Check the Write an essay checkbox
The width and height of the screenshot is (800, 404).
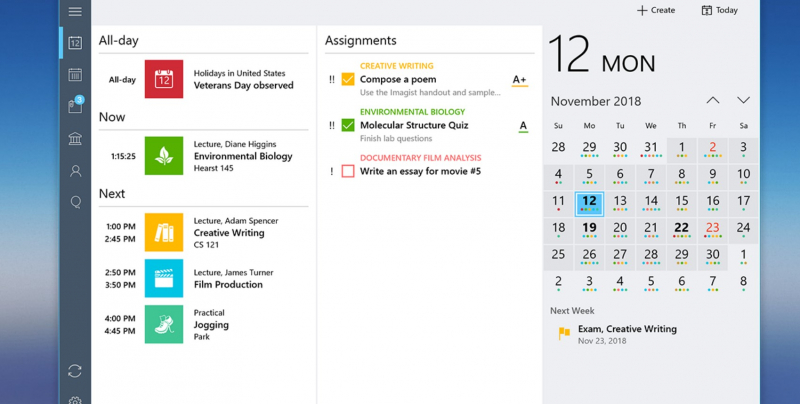[x=348, y=171]
